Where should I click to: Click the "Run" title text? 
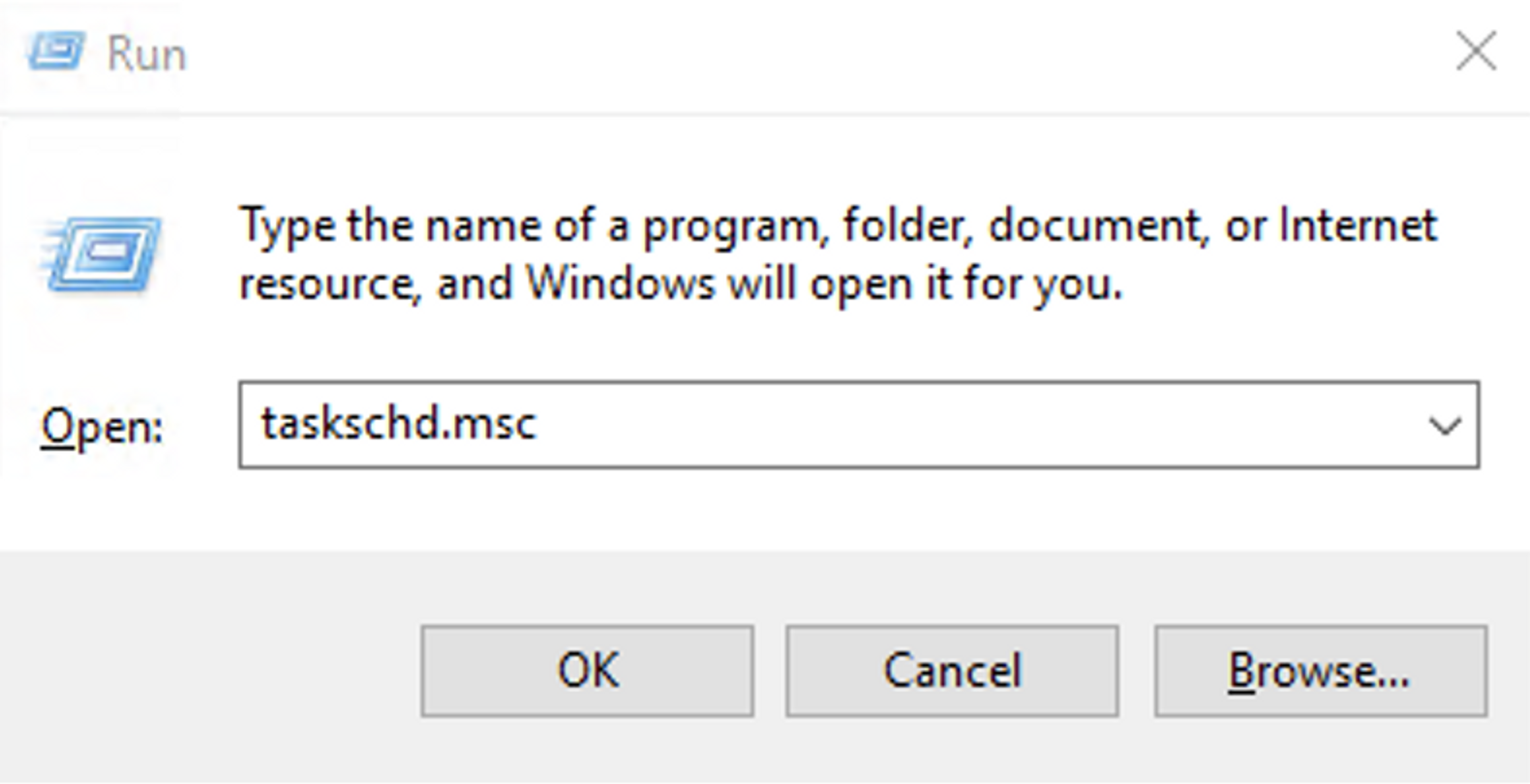point(146,54)
